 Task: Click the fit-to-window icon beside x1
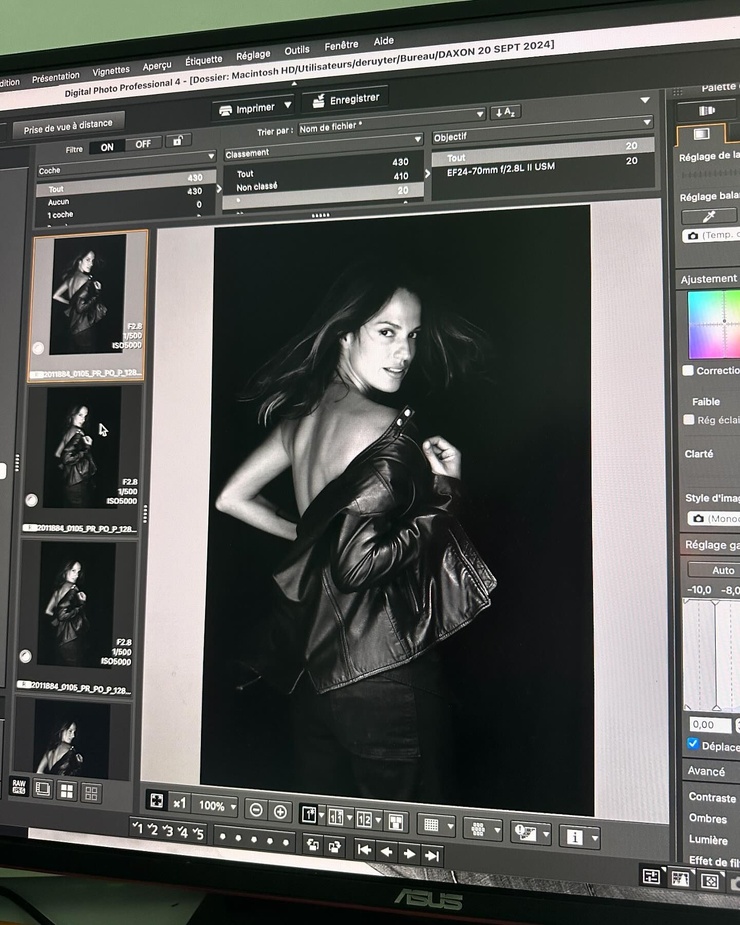pyautogui.click(x=157, y=801)
